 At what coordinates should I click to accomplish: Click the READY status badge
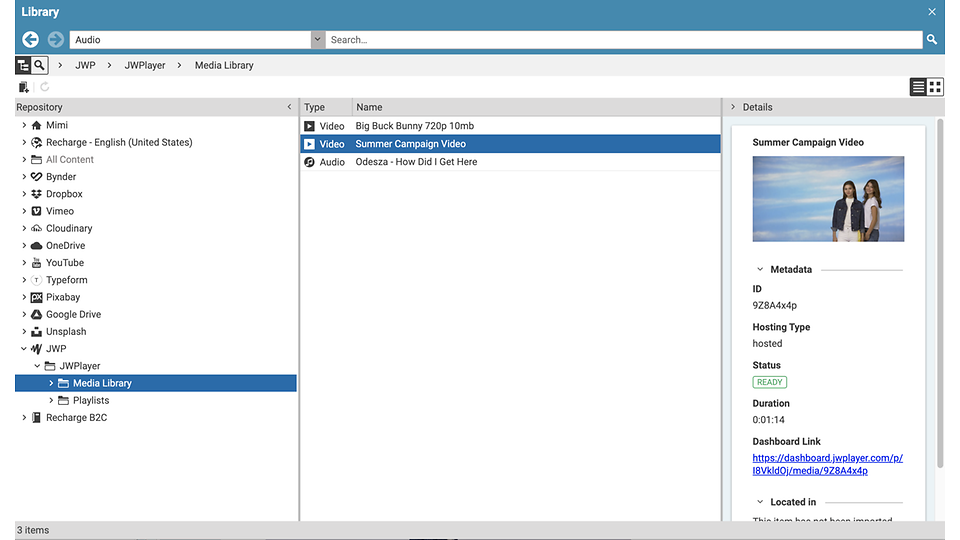(770, 382)
